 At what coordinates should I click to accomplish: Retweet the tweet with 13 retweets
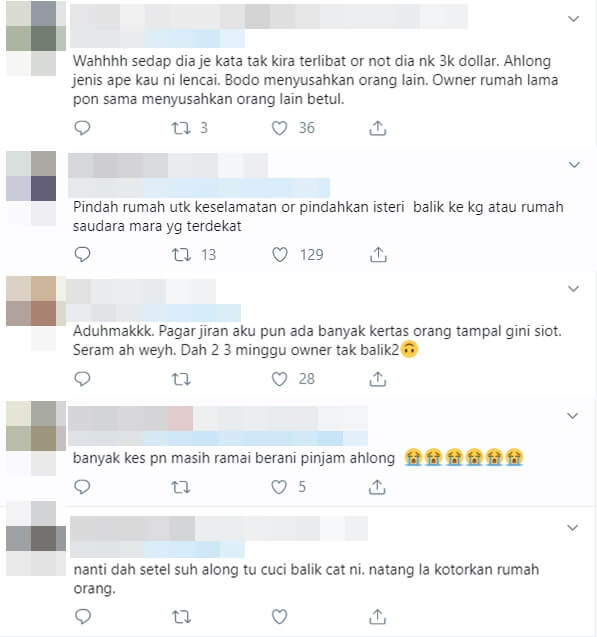181,255
